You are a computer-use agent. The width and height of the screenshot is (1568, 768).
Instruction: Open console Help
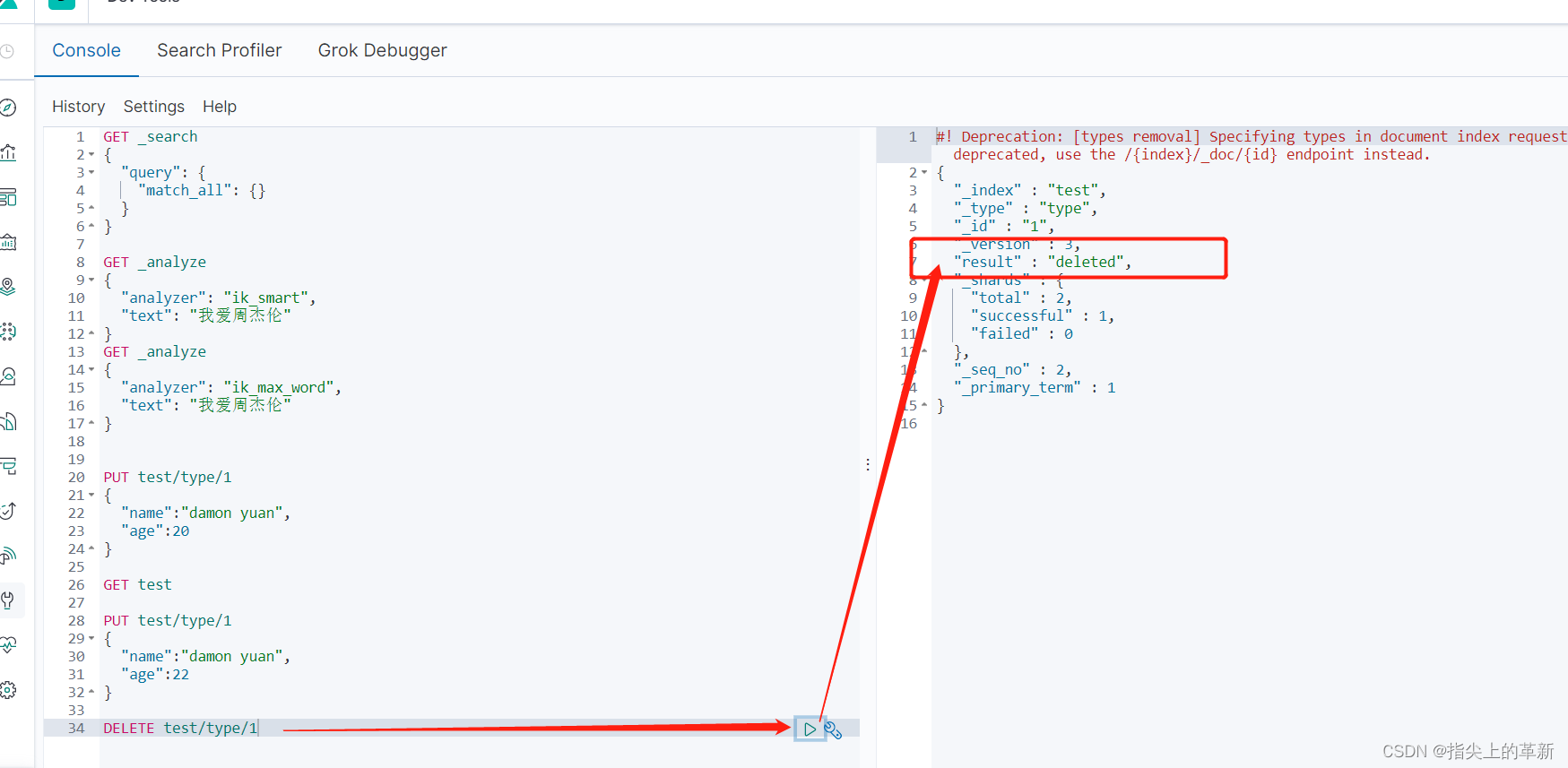click(220, 107)
